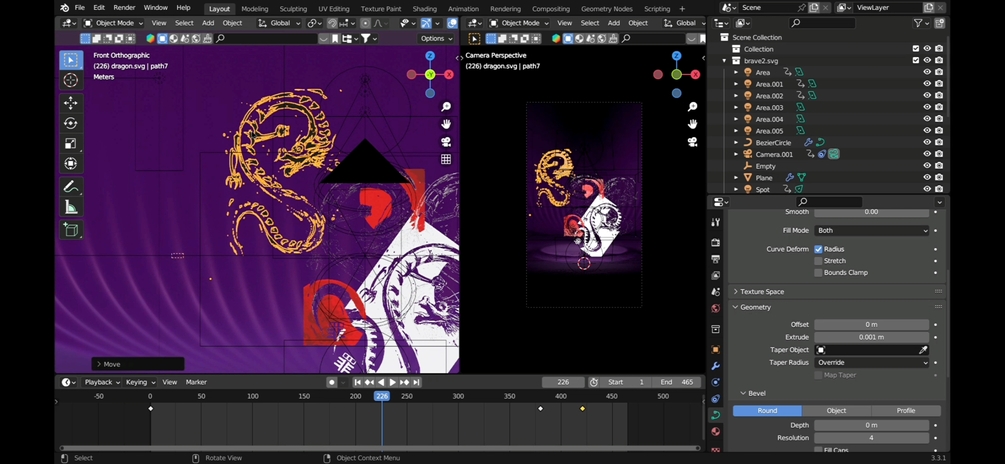Select Round bevel mode button
This screenshot has height=464, width=1005.
tap(767, 410)
